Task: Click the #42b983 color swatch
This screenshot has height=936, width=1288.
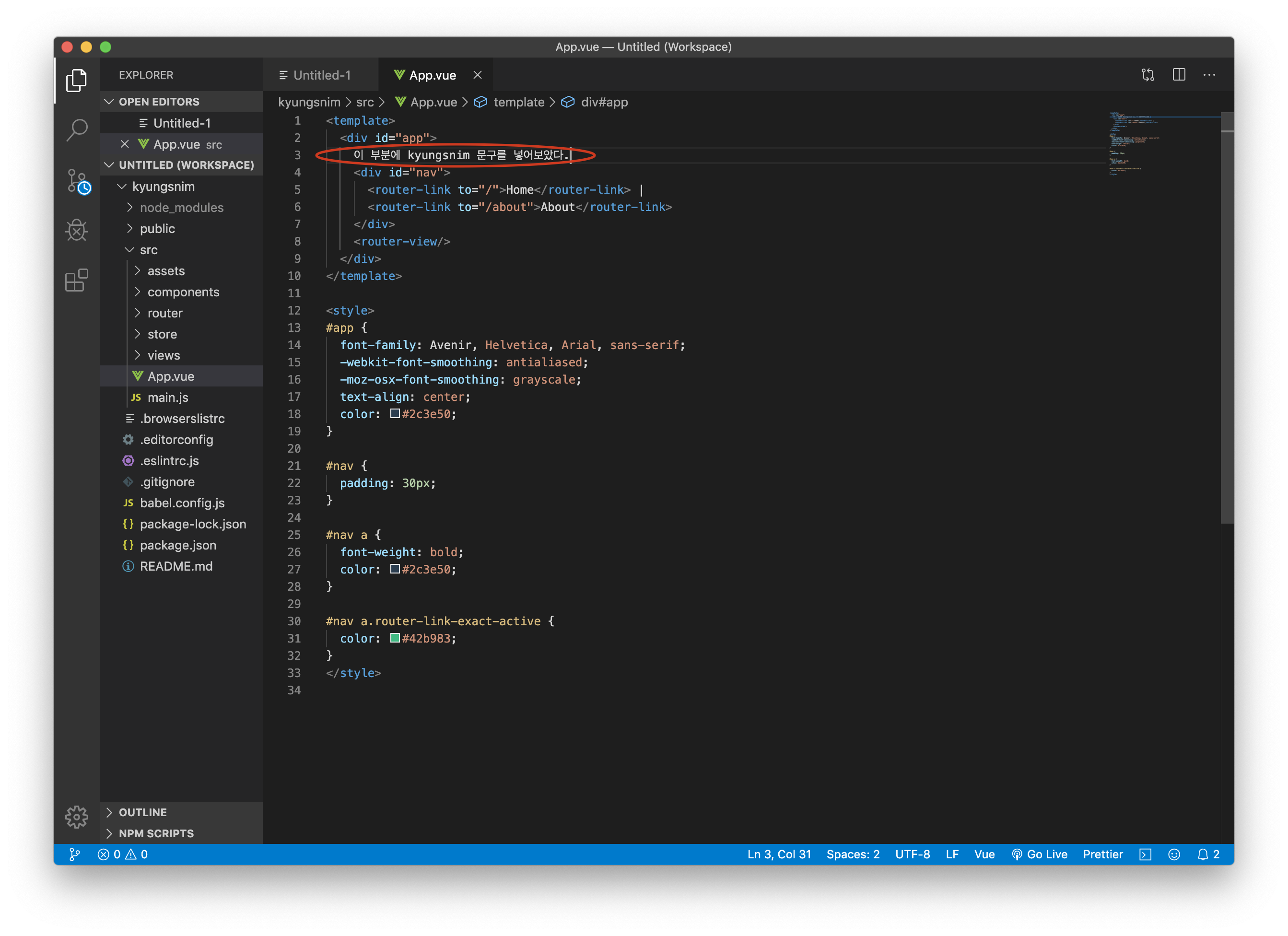Action: click(x=395, y=638)
